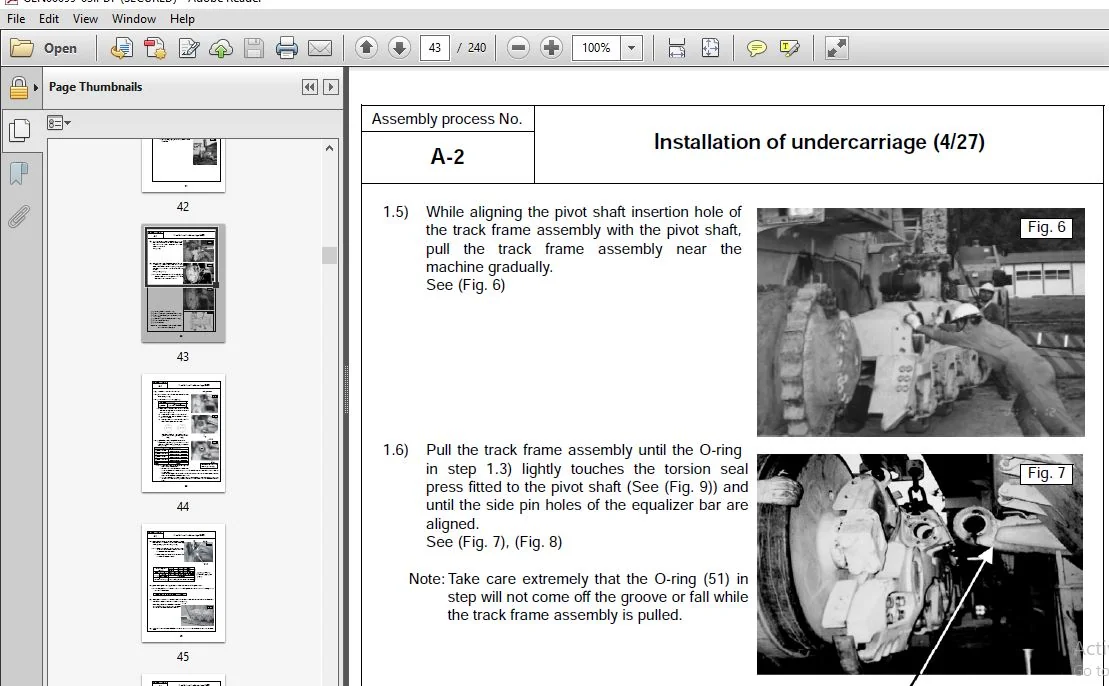Select page 42 thumbnail
The height and width of the screenshot is (686, 1109).
coord(183,165)
